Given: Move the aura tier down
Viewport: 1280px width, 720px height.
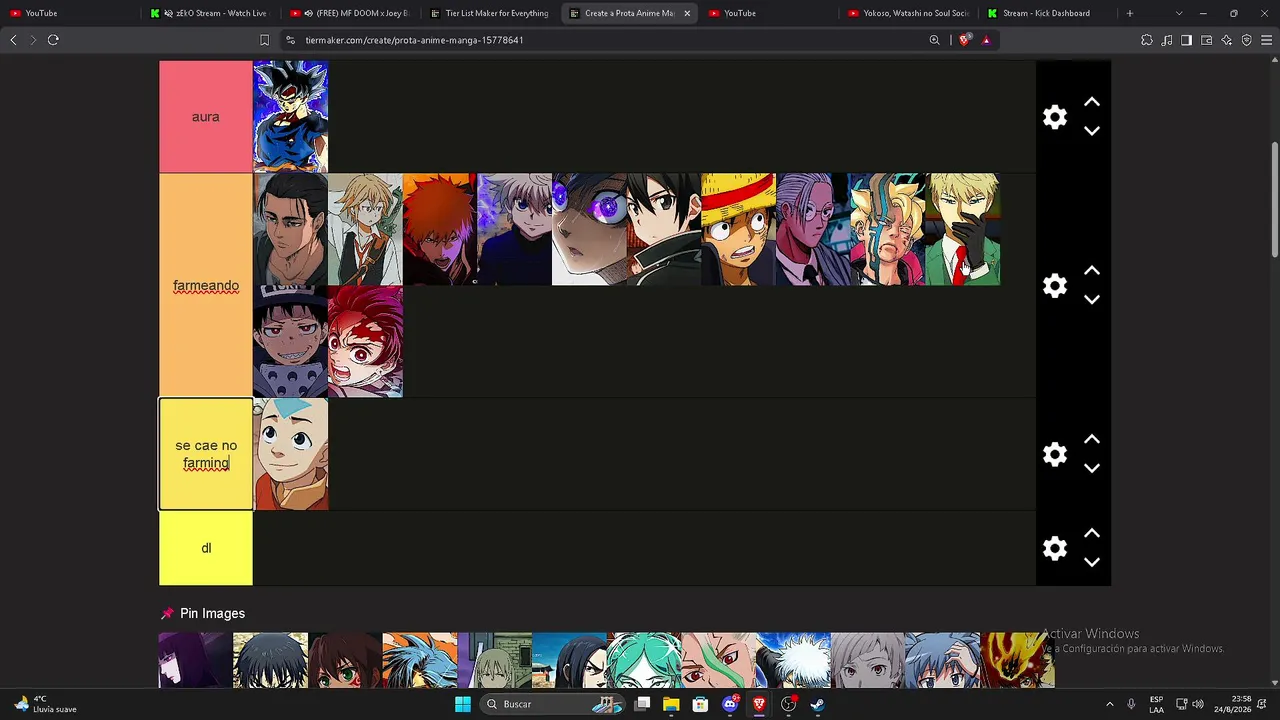Looking at the screenshot, I should pyautogui.click(x=1092, y=131).
